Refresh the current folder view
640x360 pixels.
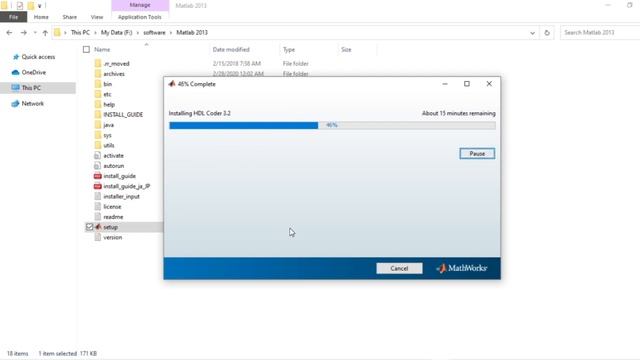point(547,33)
